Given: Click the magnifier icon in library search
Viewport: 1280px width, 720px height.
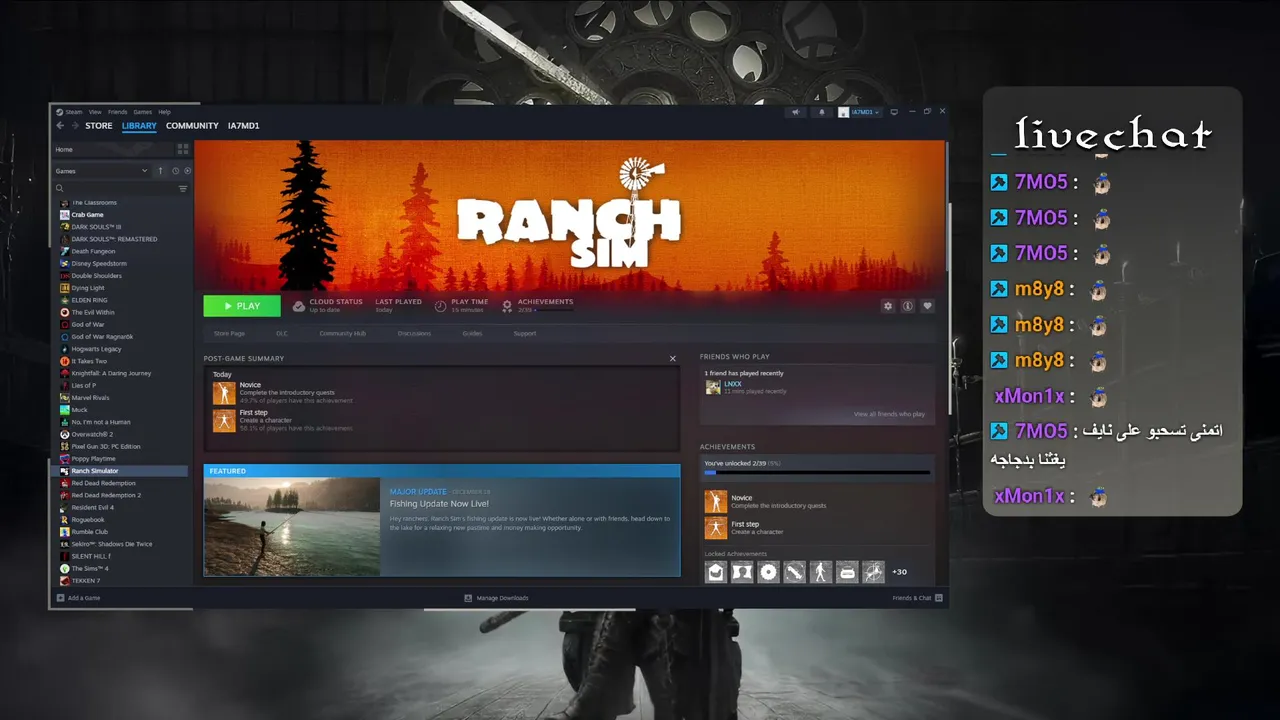Looking at the screenshot, I should tap(60, 188).
